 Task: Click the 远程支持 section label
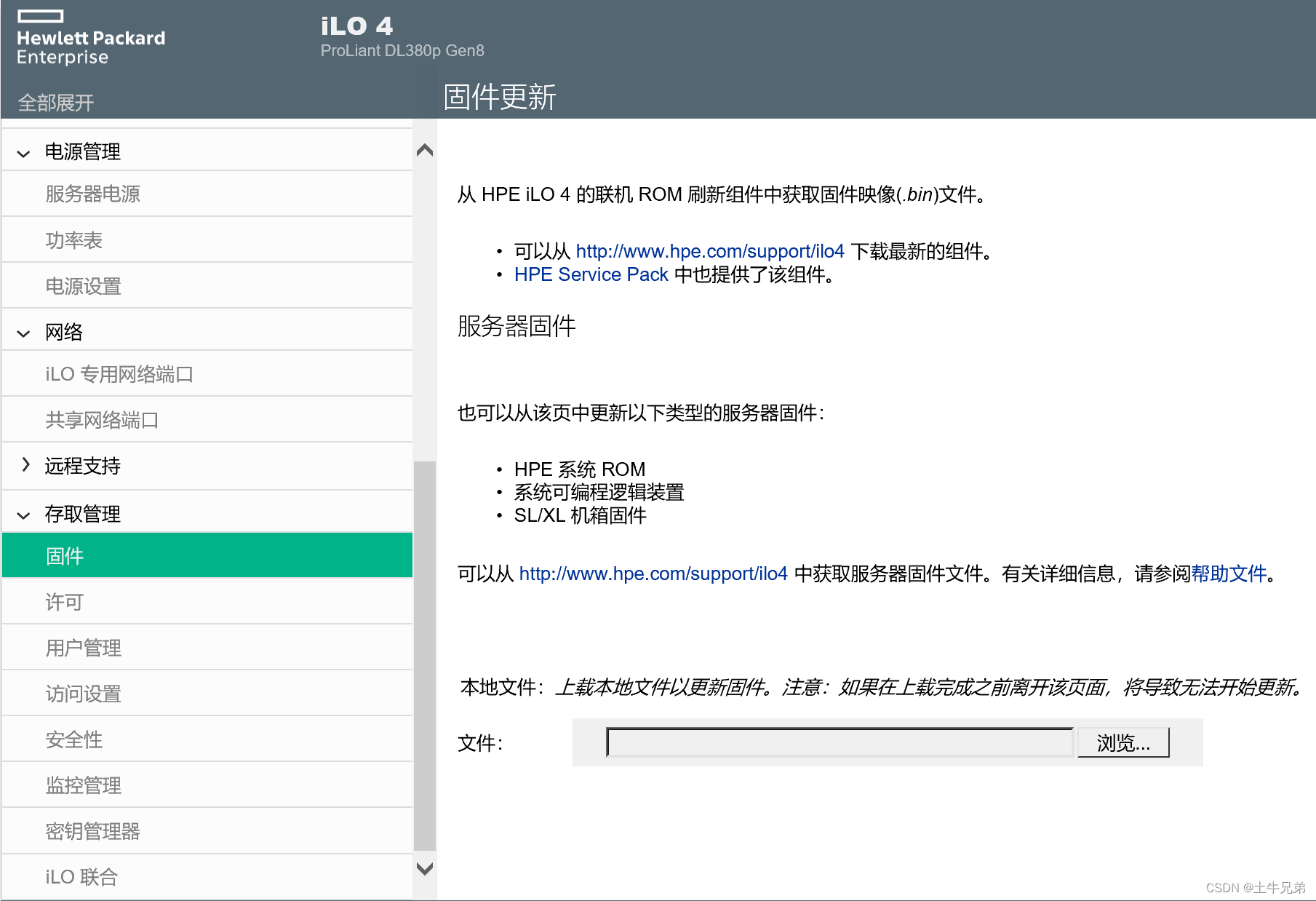click(83, 466)
